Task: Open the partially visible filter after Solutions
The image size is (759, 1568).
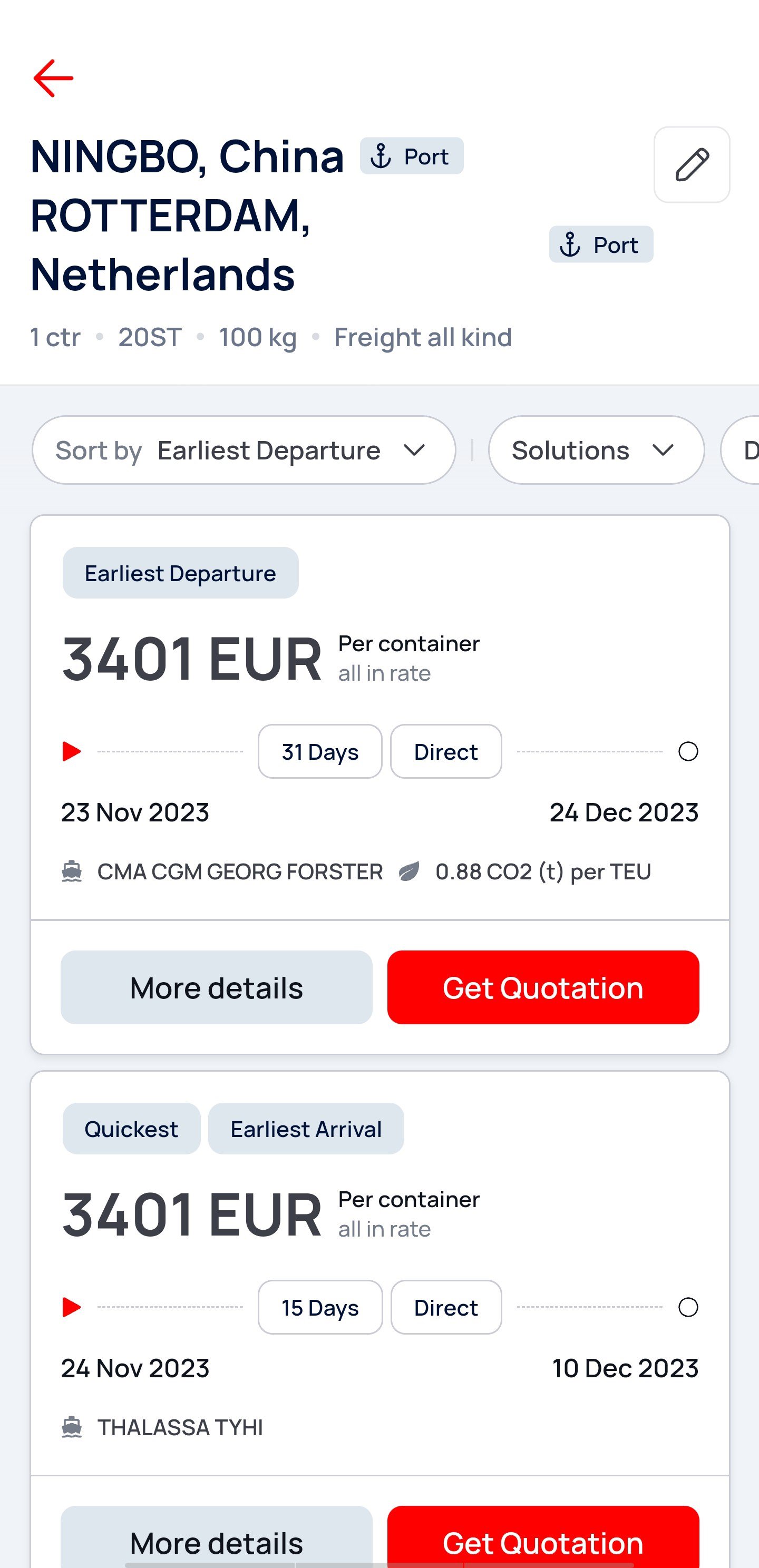Action: tap(743, 450)
